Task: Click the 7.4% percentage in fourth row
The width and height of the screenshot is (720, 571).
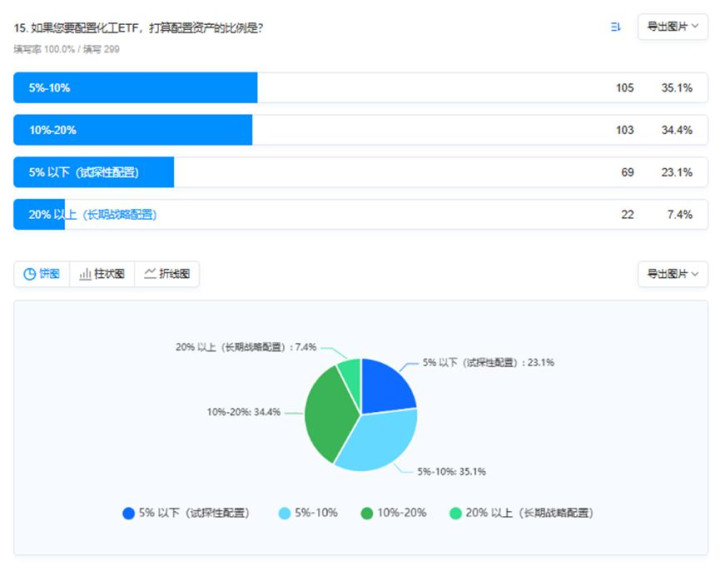Action: [680, 214]
